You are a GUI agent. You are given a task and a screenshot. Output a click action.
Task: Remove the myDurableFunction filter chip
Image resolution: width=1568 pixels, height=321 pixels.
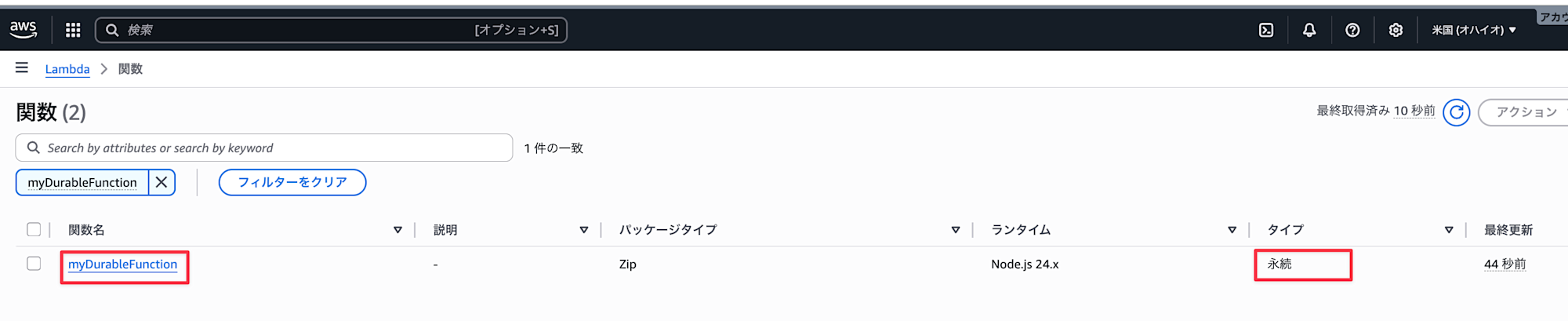point(162,182)
